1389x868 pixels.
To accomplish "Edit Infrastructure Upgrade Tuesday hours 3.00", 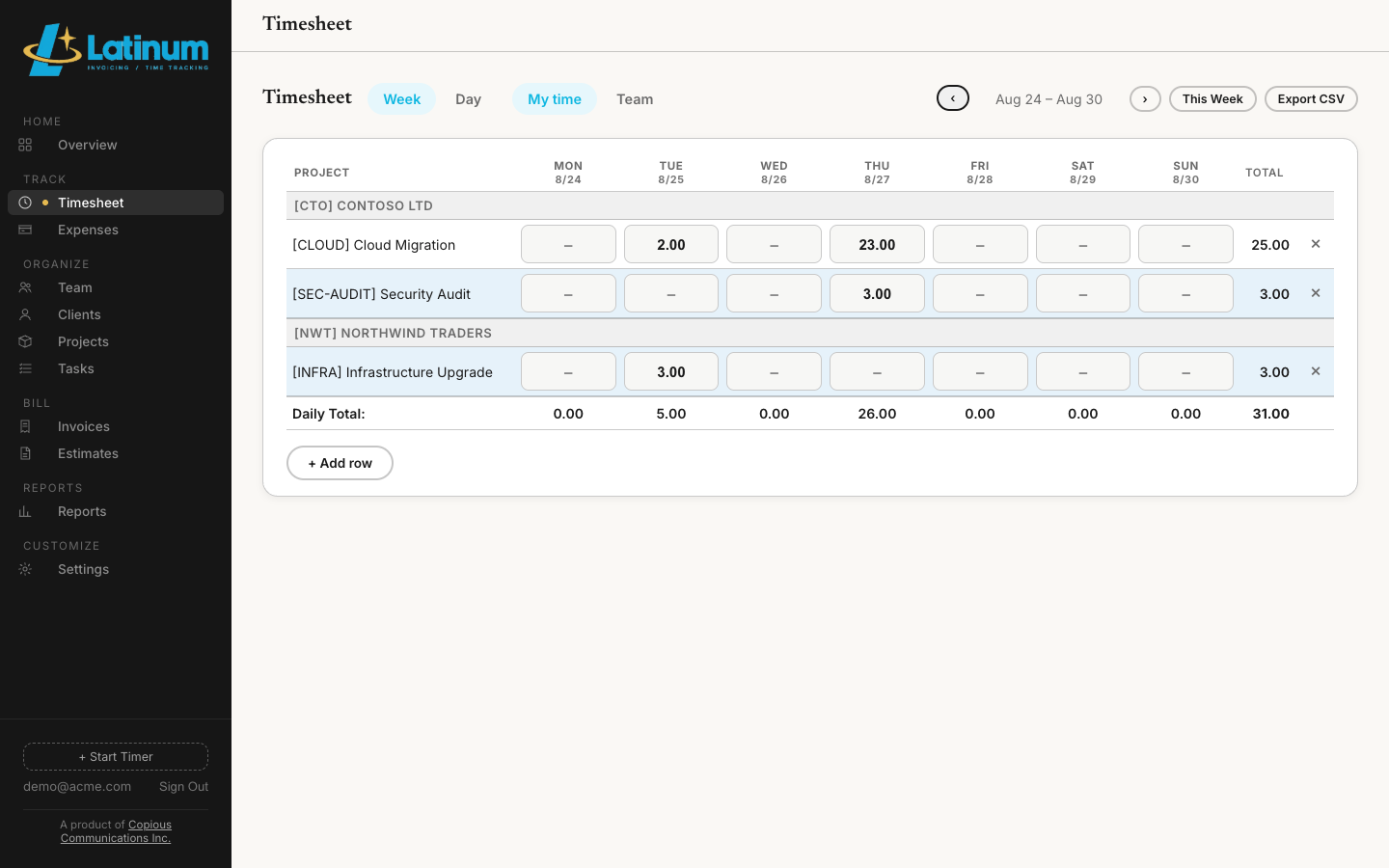I will tap(671, 371).
